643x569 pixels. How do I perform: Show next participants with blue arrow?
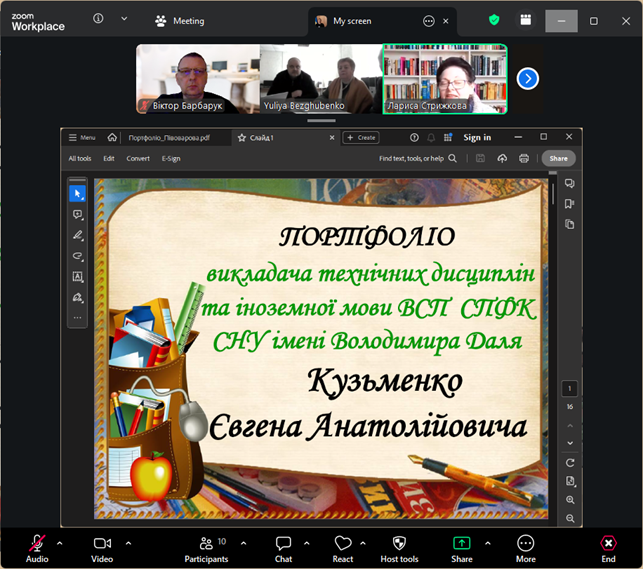point(527,79)
